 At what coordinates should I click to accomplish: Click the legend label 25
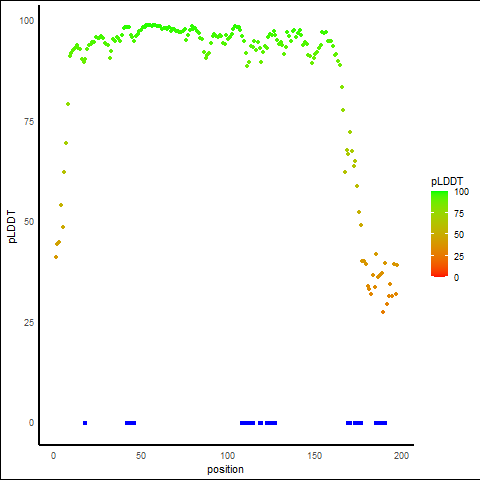pos(459,257)
